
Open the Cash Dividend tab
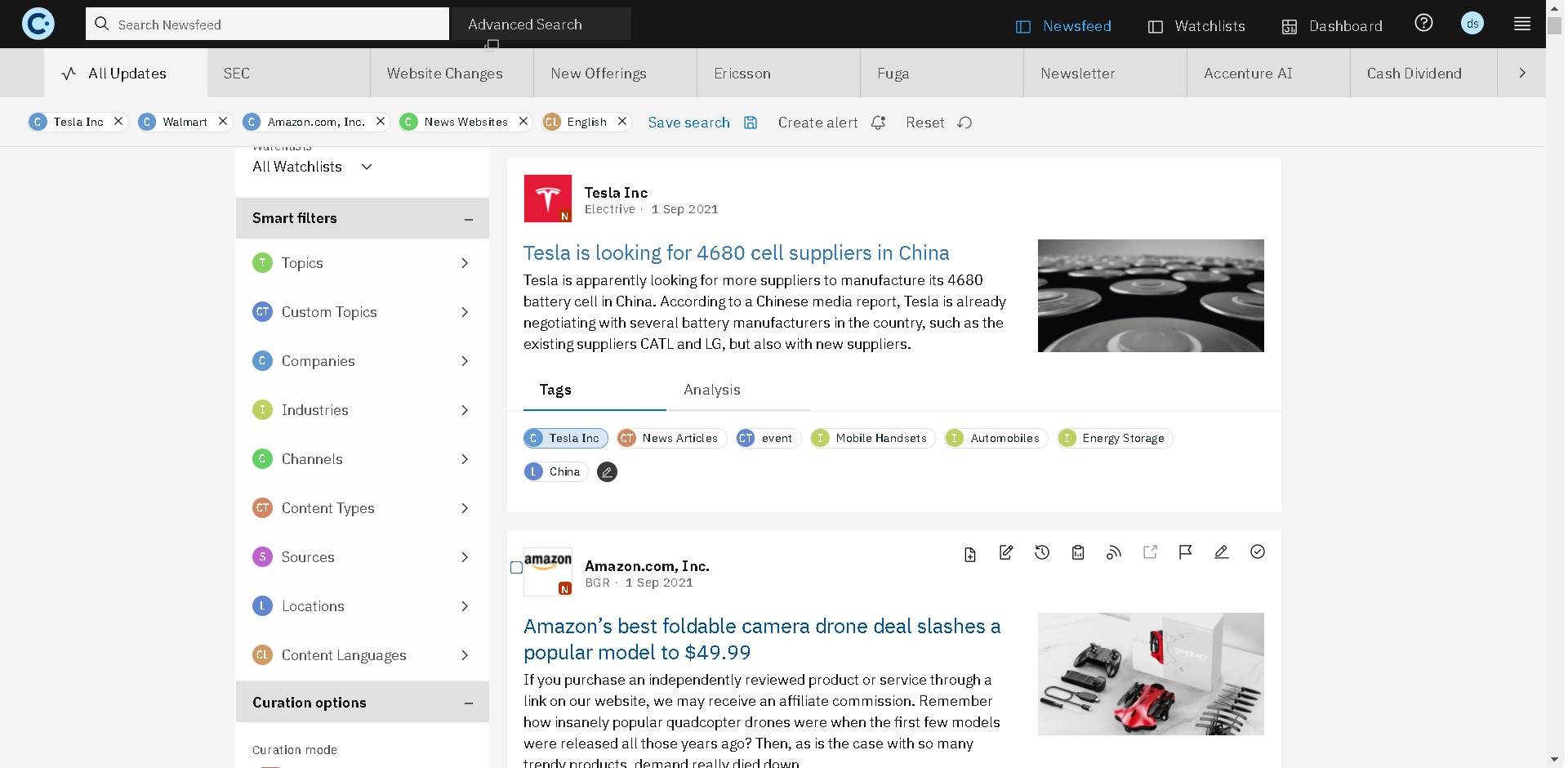[1424, 73]
